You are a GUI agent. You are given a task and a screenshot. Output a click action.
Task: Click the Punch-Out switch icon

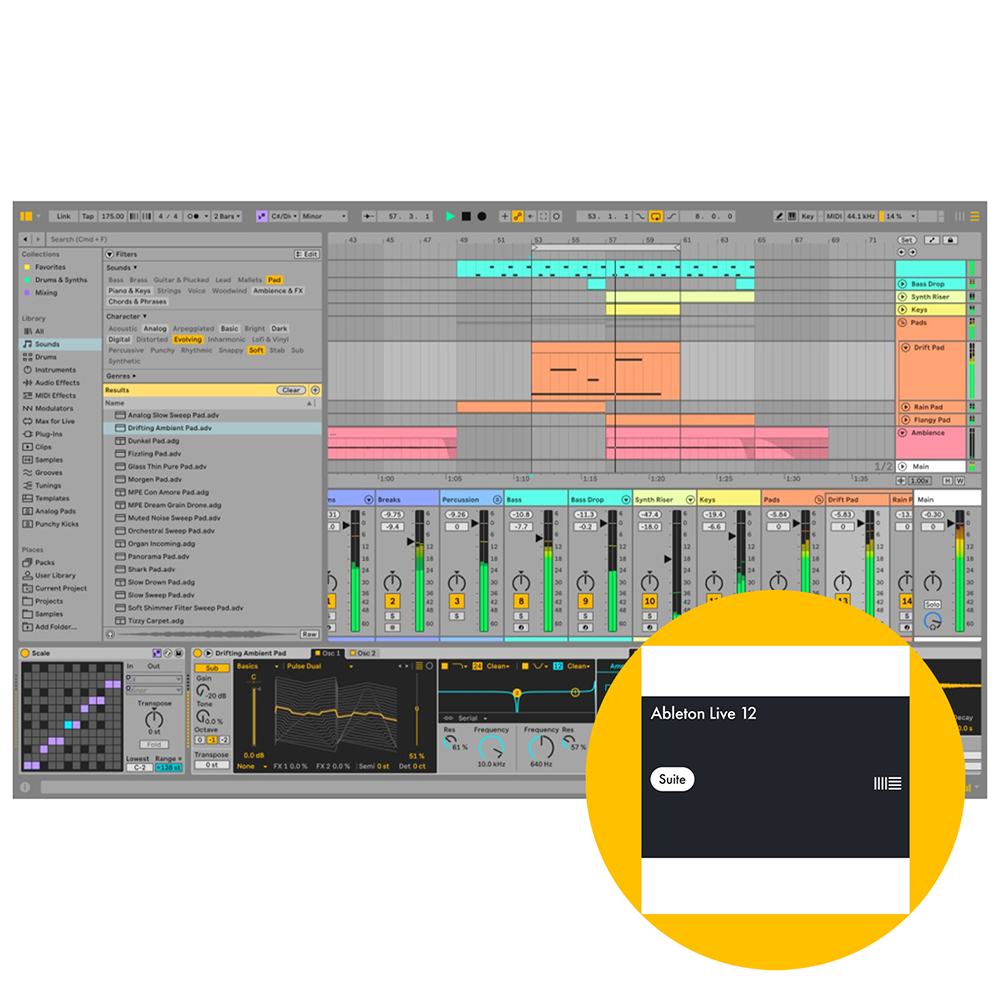672,216
